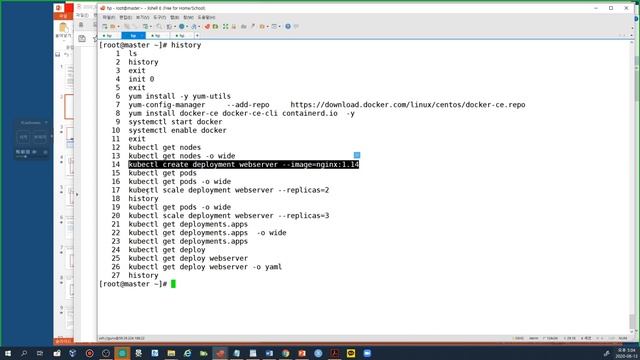Click the taskbar search magnifier

click(x=24, y=353)
